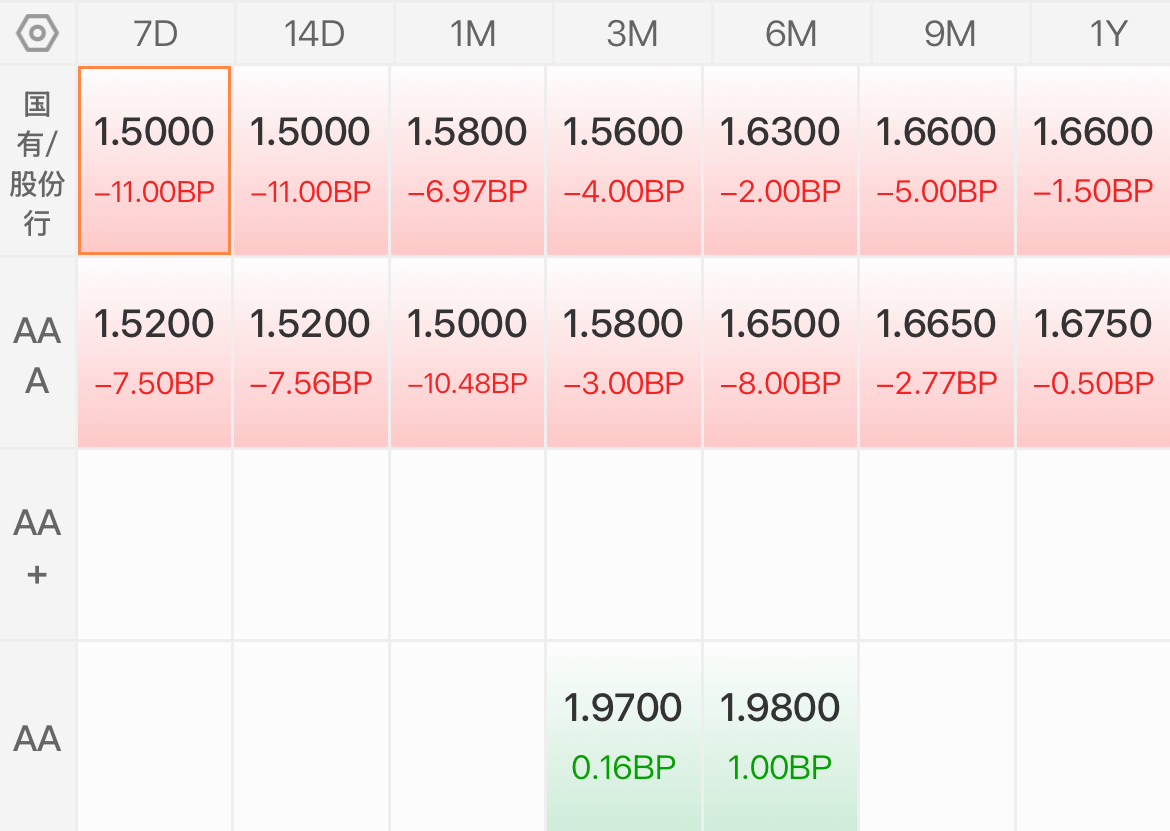This screenshot has height=831, width=1170.
Task: Open highlighted 7D 1.5000 state-owned bank cell
Action: tap(154, 160)
